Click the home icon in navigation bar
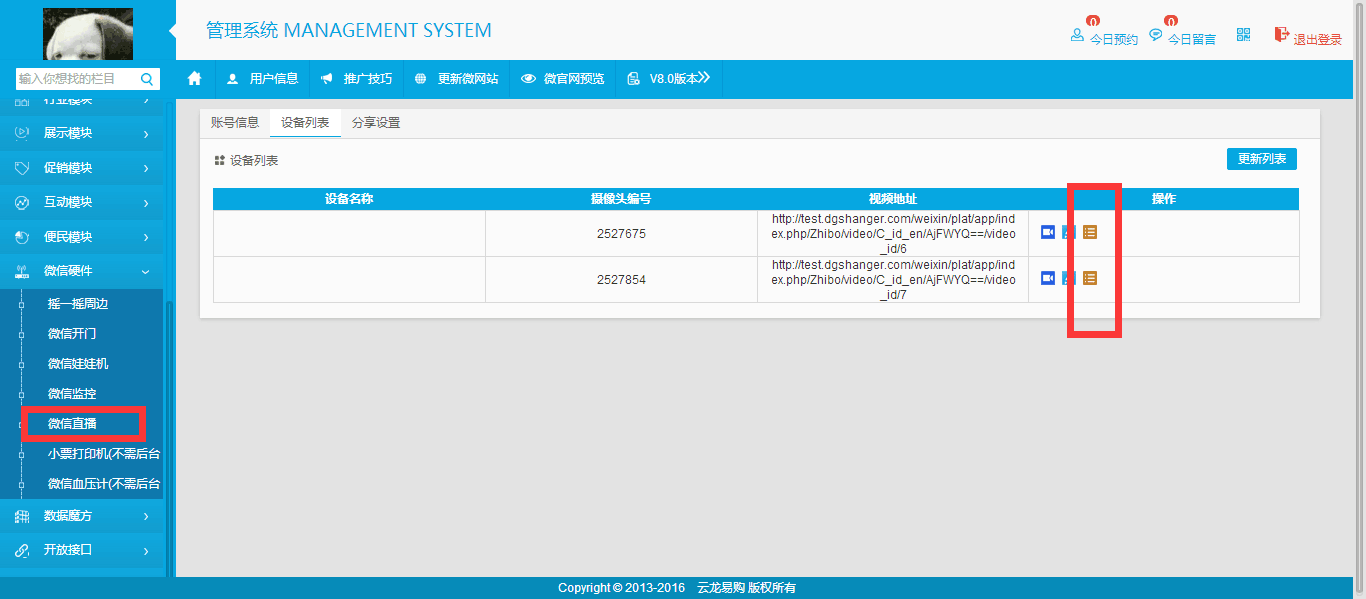The image size is (1366, 599). tap(195, 79)
